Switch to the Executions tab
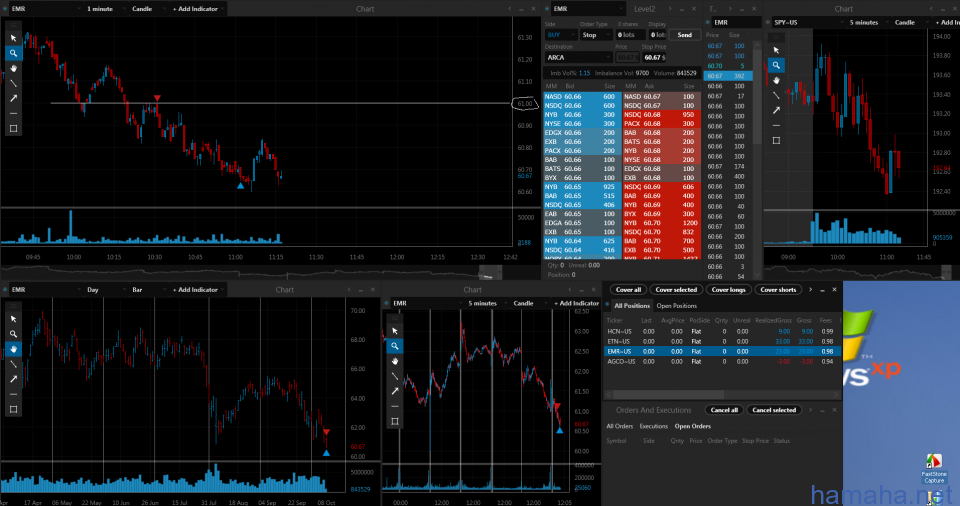The width and height of the screenshot is (960, 506). [653, 426]
